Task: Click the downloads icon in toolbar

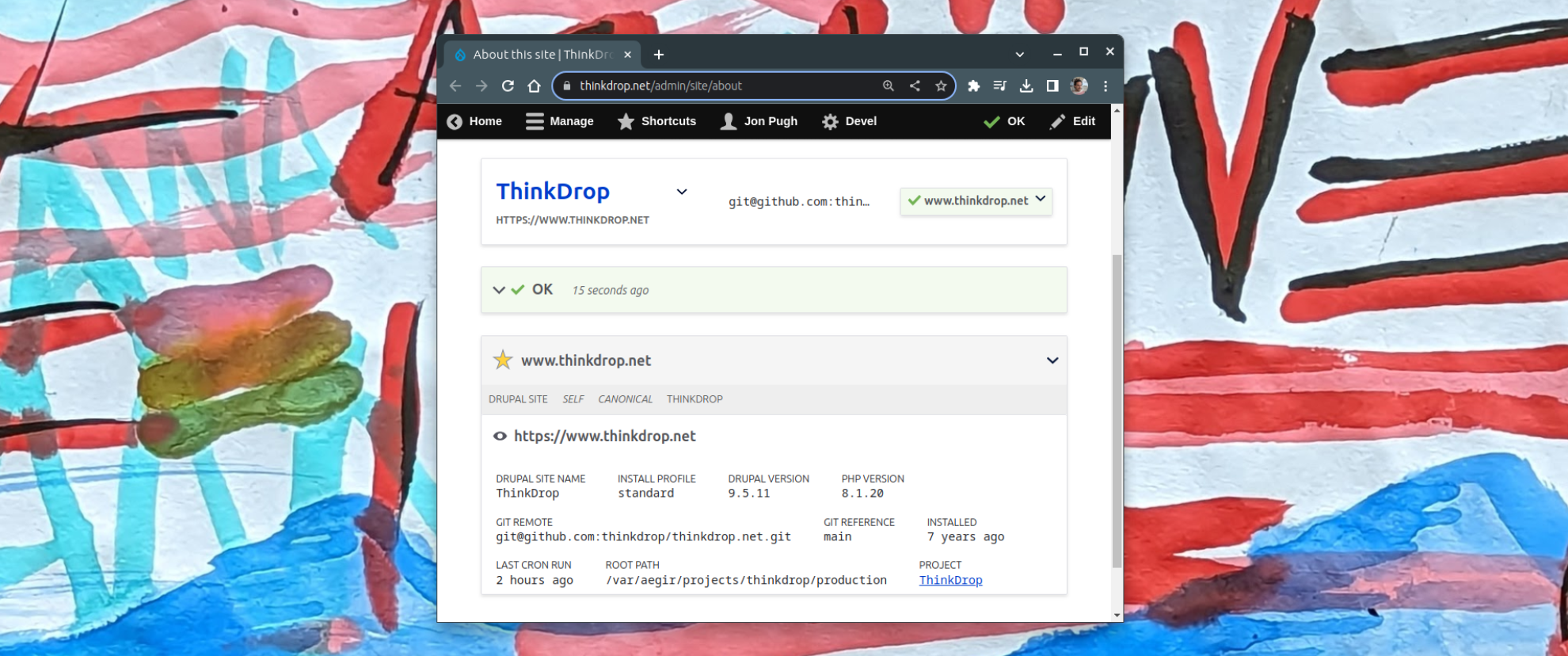Action: pyautogui.click(x=1026, y=86)
